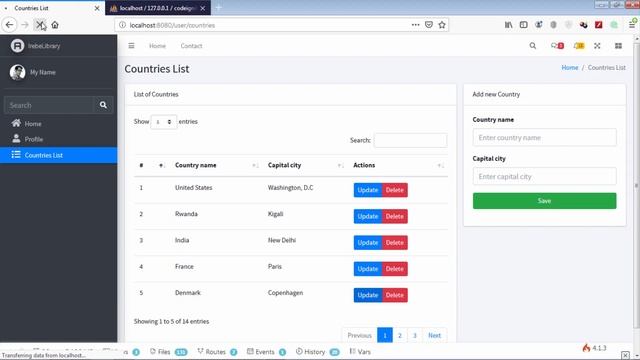Save the new country form
Screen dimensions: 640x360
544,201
